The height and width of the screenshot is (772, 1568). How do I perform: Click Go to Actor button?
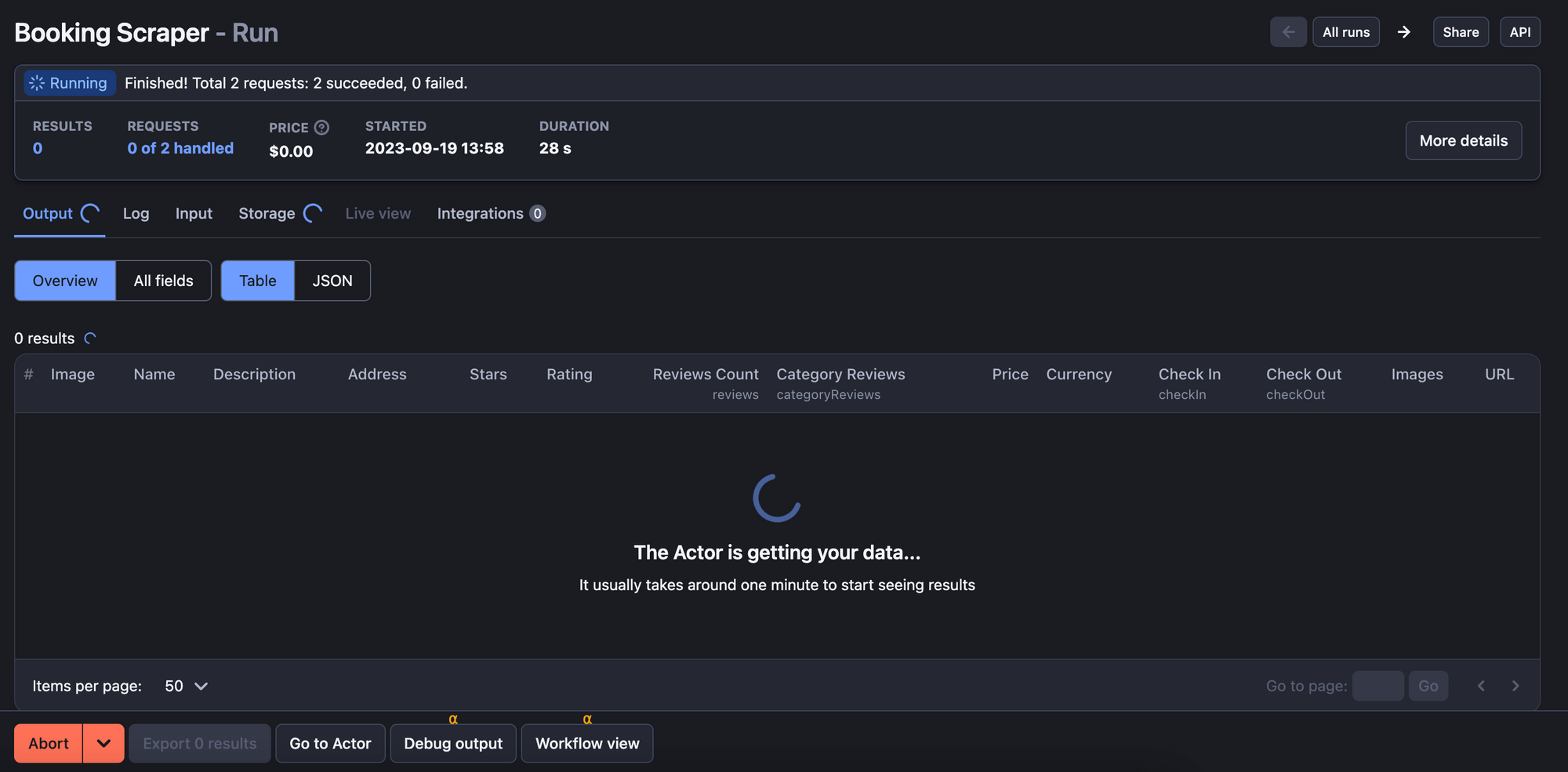tap(330, 743)
